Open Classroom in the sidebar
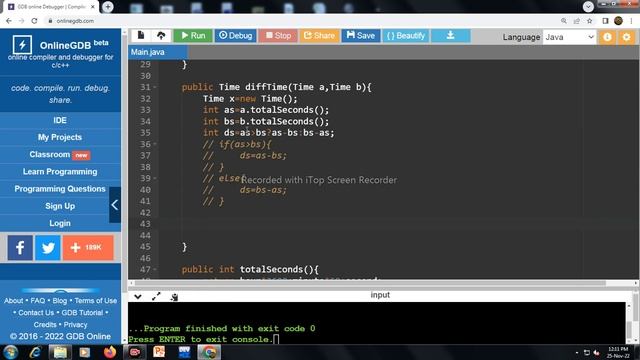The width and height of the screenshot is (640, 360). coord(60,155)
